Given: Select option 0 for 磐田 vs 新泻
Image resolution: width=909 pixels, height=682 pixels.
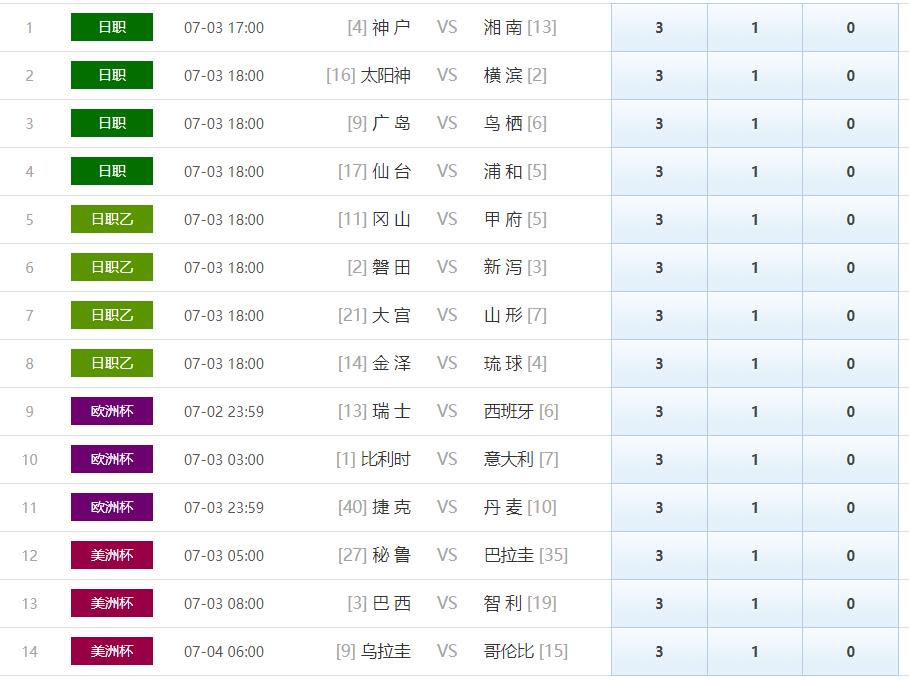Looking at the screenshot, I should pyautogui.click(x=850, y=268).
